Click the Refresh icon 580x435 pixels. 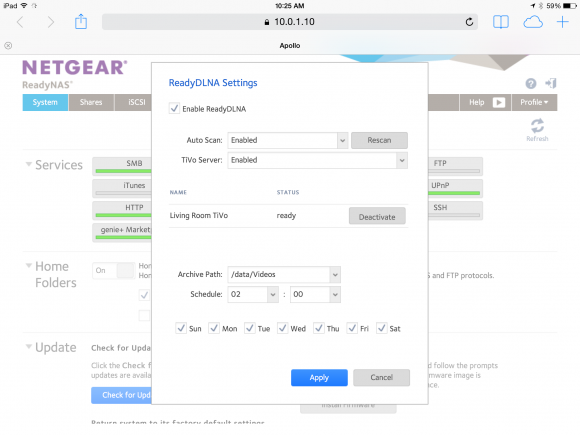click(537, 129)
